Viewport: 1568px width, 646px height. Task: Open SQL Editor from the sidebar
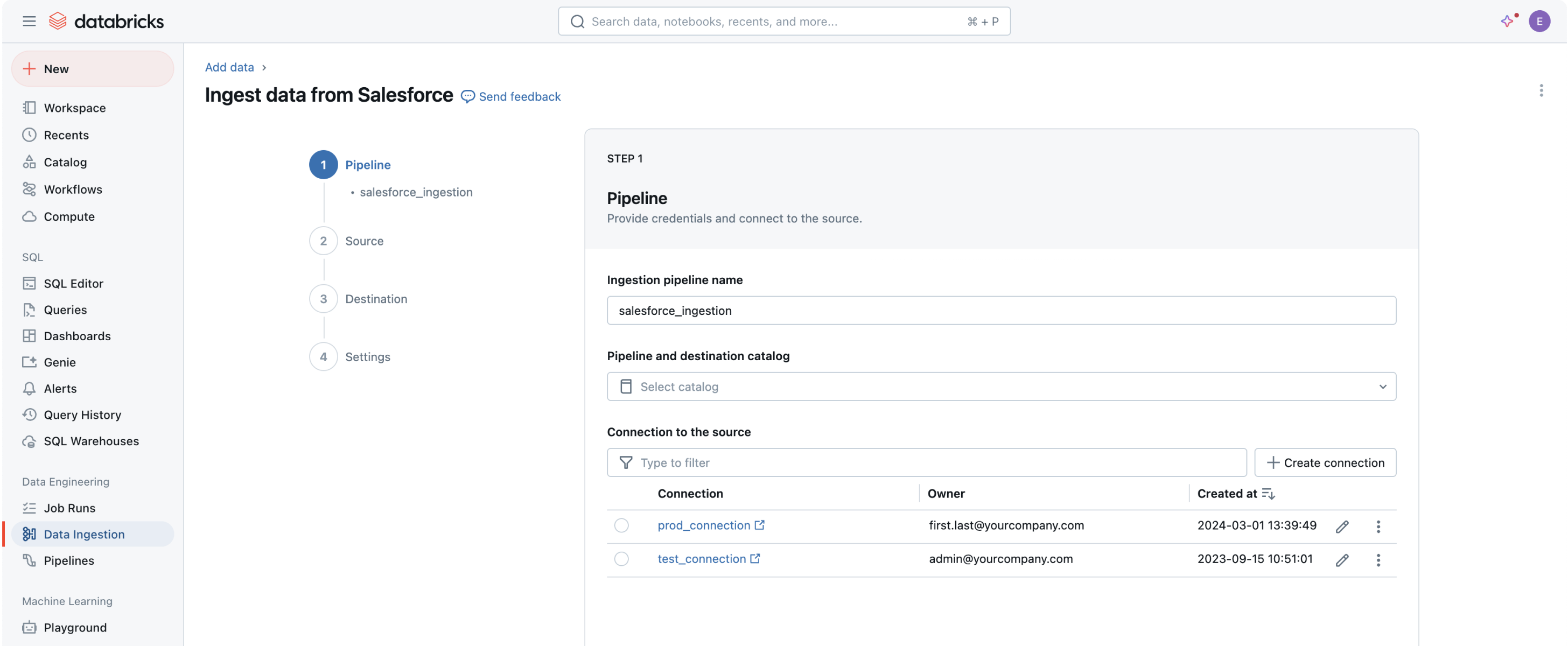point(73,284)
